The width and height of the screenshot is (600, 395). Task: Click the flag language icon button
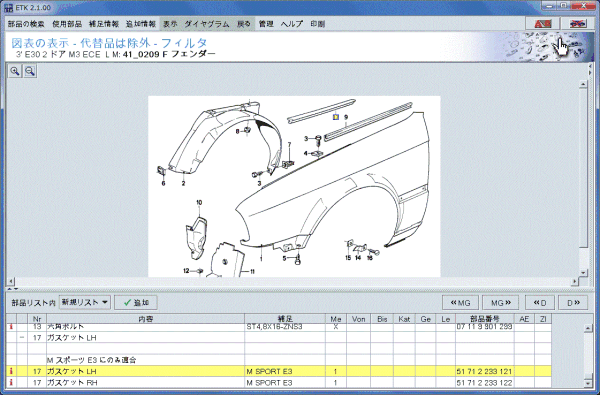click(x=578, y=24)
